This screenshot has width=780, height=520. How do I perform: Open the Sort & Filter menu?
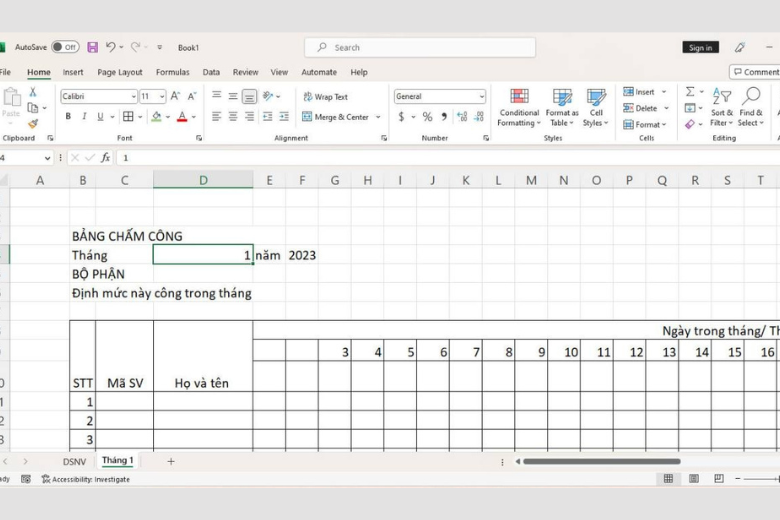[x=721, y=107]
